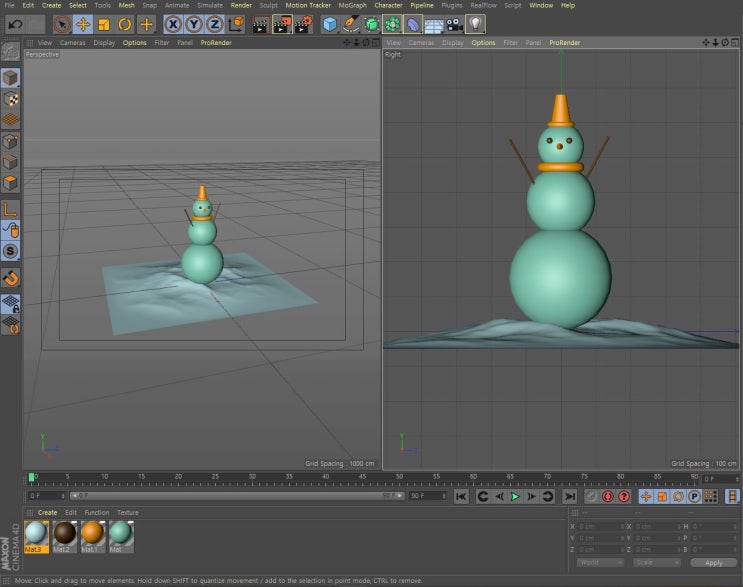This screenshot has width=743, height=587.
Task: Open material manager Create menu
Action: (47, 513)
